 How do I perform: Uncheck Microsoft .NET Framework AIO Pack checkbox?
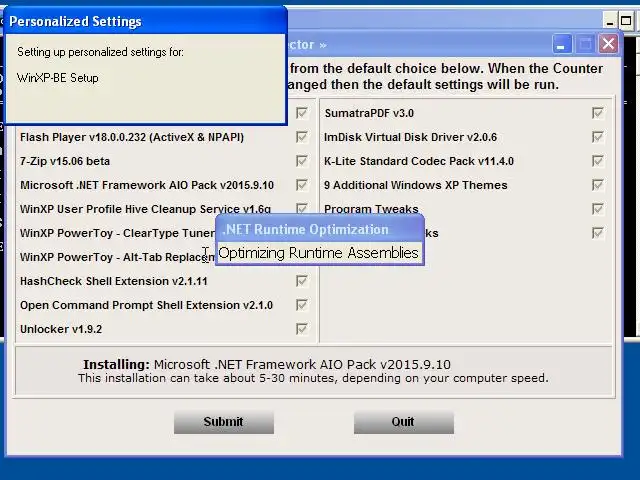point(302,185)
